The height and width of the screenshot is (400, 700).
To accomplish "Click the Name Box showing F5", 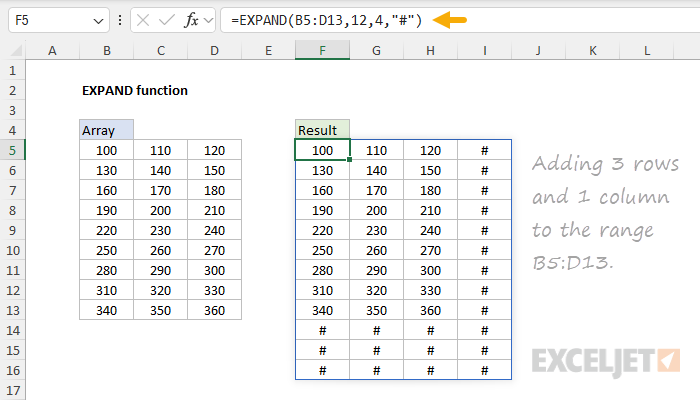I will click(x=48, y=20).
